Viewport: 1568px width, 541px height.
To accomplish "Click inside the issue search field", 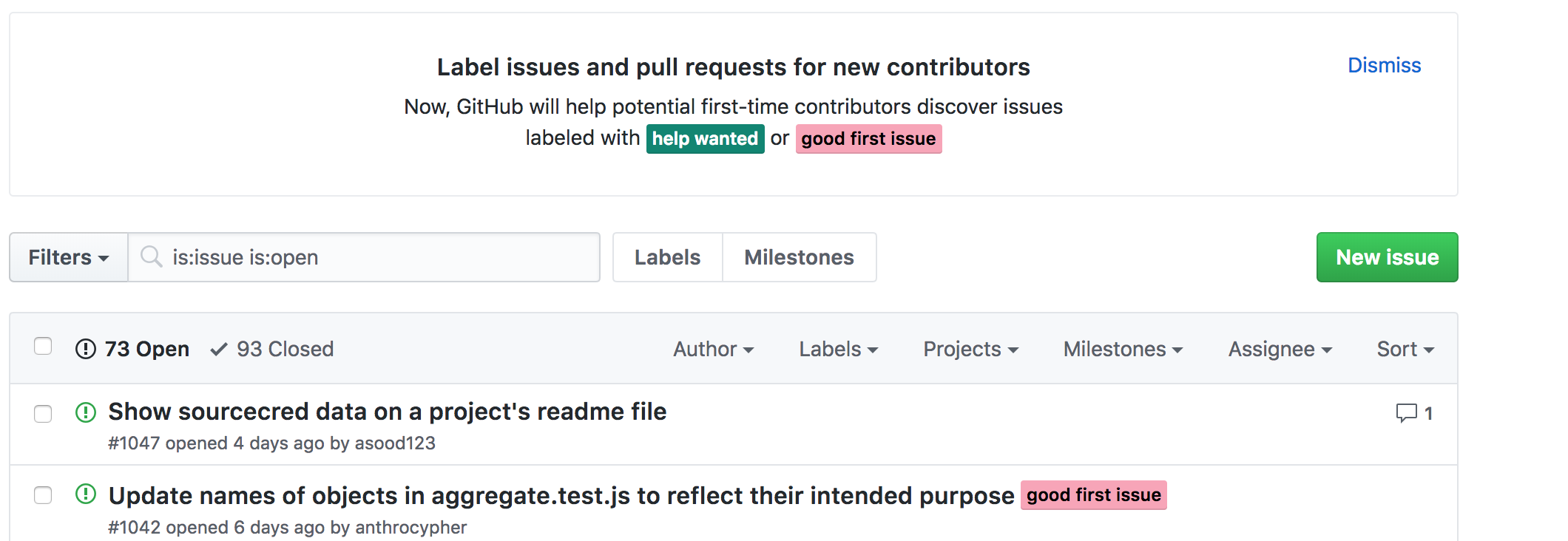I will [370, 257].
